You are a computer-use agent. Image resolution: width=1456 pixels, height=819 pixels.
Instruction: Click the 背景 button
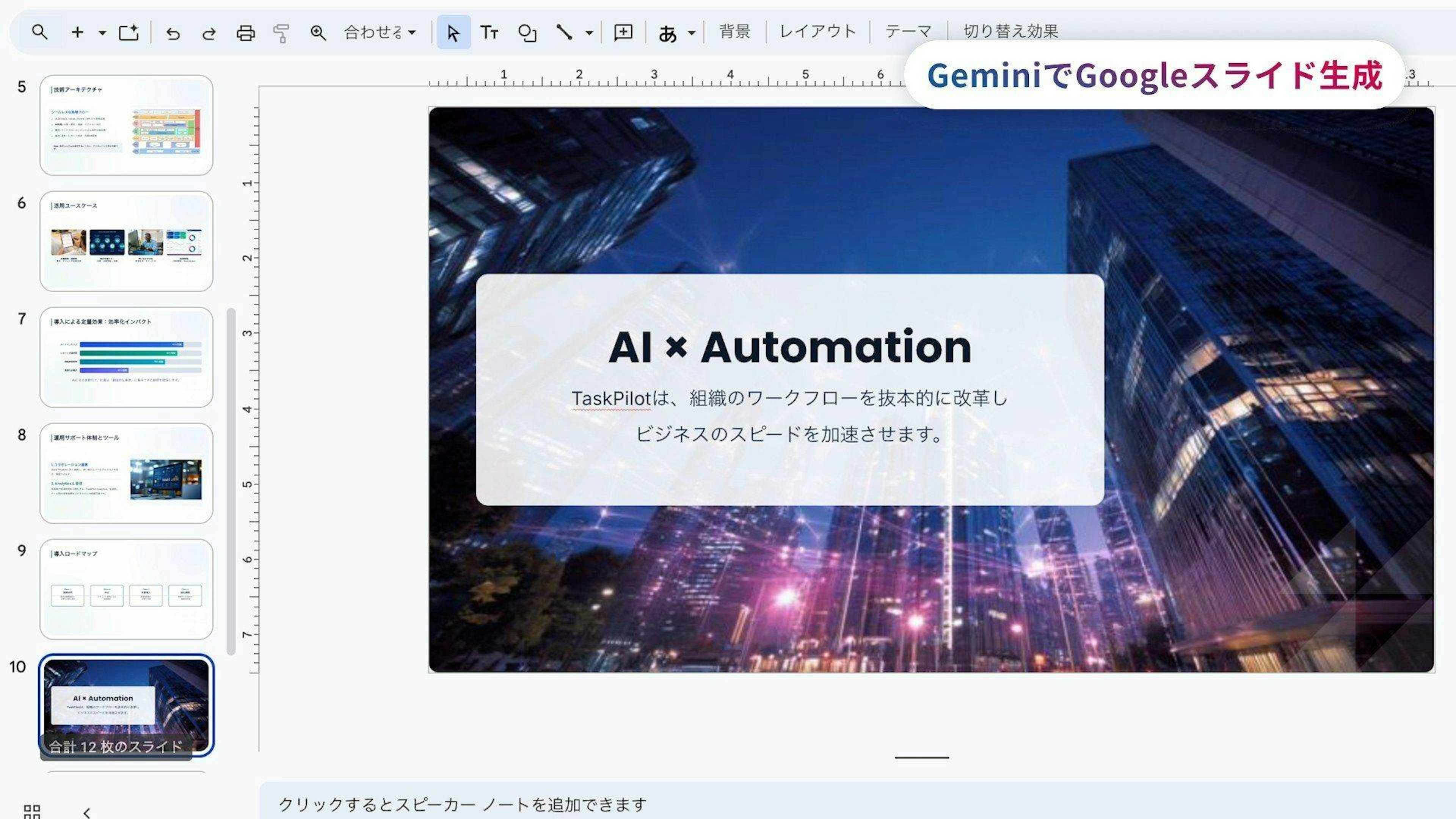[x=735, y=31]
